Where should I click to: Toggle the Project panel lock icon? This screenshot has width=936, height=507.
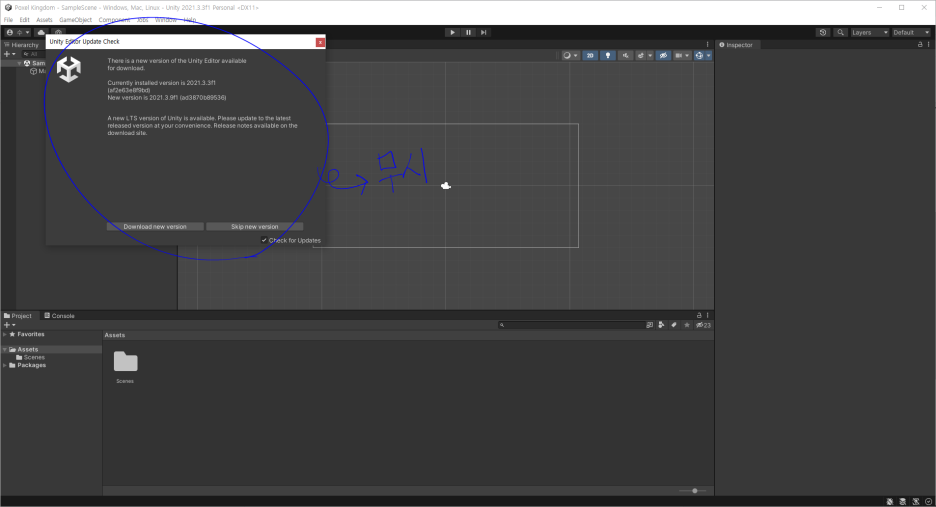coord(699,315)
